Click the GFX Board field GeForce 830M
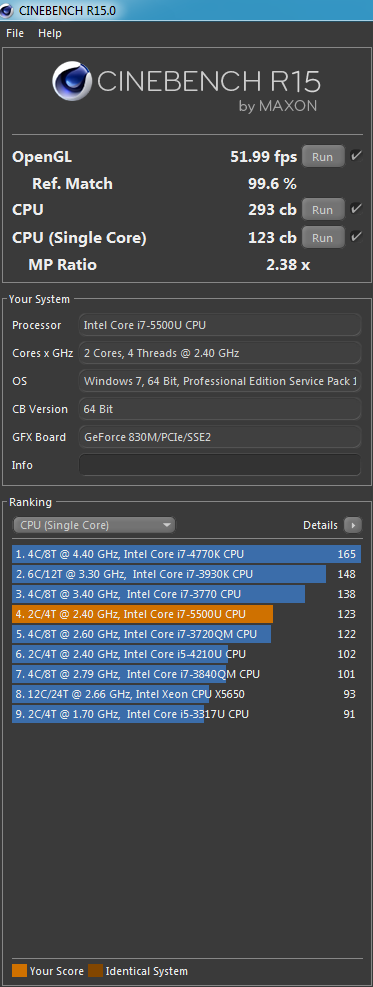The width and height of the screenshot is (373, 987). tap(220, 437)
